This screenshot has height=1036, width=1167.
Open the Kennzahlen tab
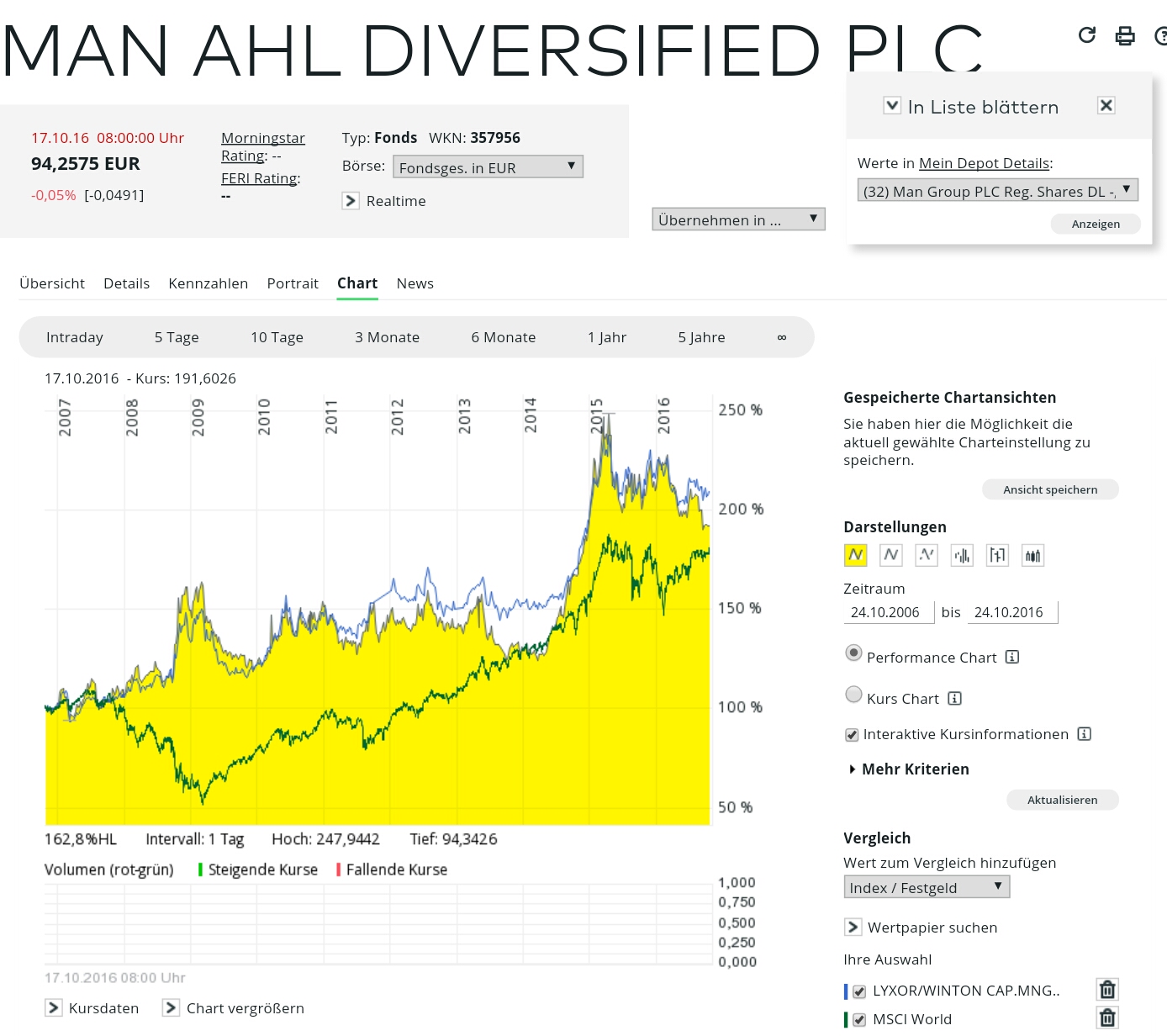click(x=208, y=283)
